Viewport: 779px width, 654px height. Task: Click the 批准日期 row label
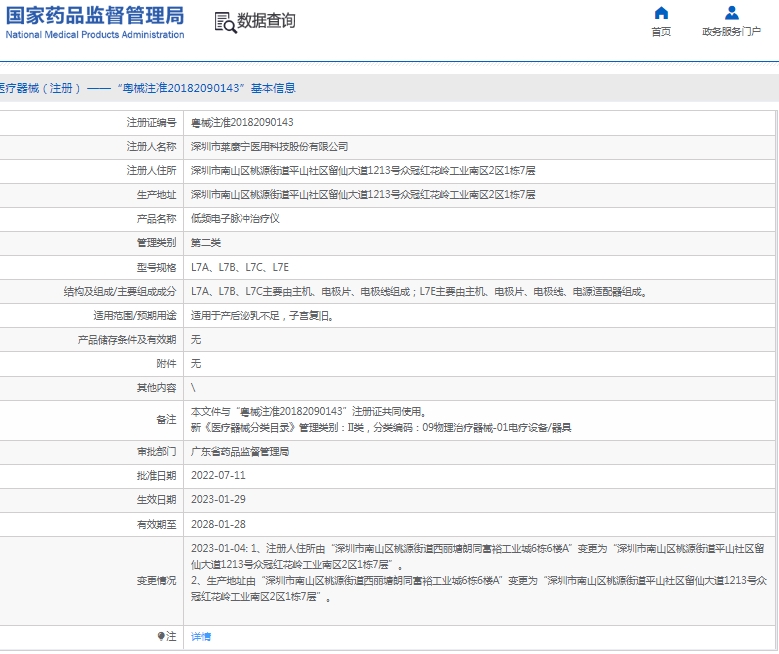coord(156,476)
